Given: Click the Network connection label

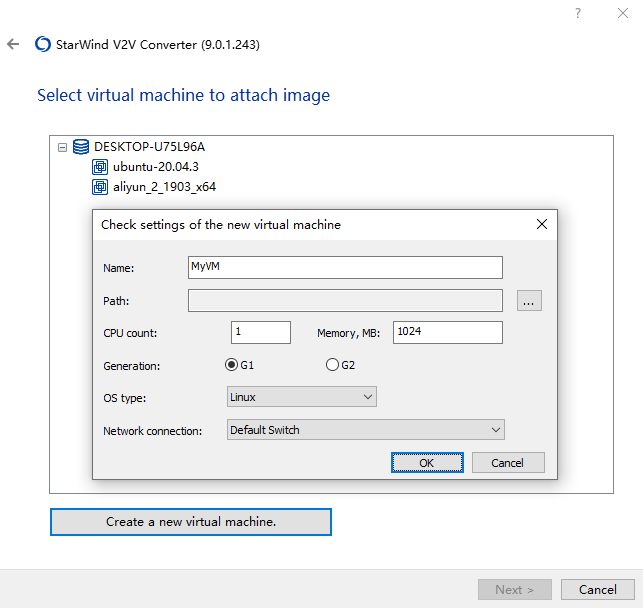Looking at the screenshot, I should point(153,431).
